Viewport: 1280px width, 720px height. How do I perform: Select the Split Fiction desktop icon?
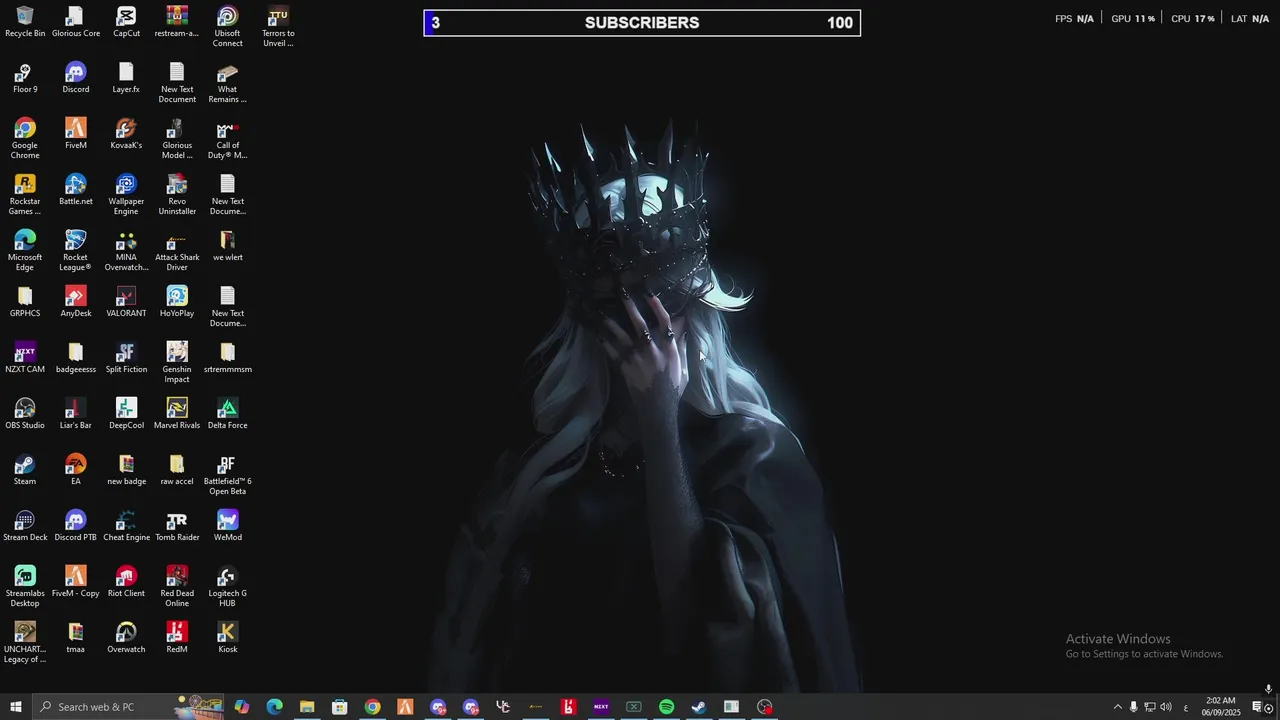(126, 358)
